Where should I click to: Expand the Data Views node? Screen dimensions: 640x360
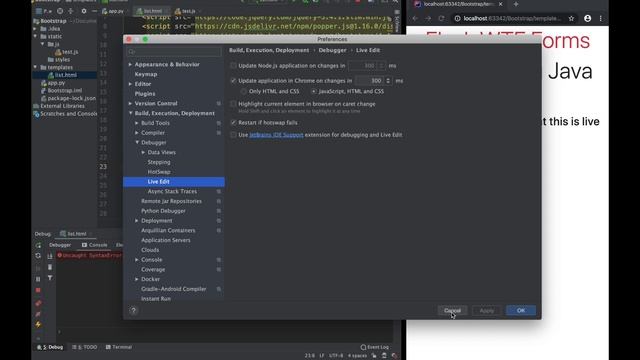[143, 152]
